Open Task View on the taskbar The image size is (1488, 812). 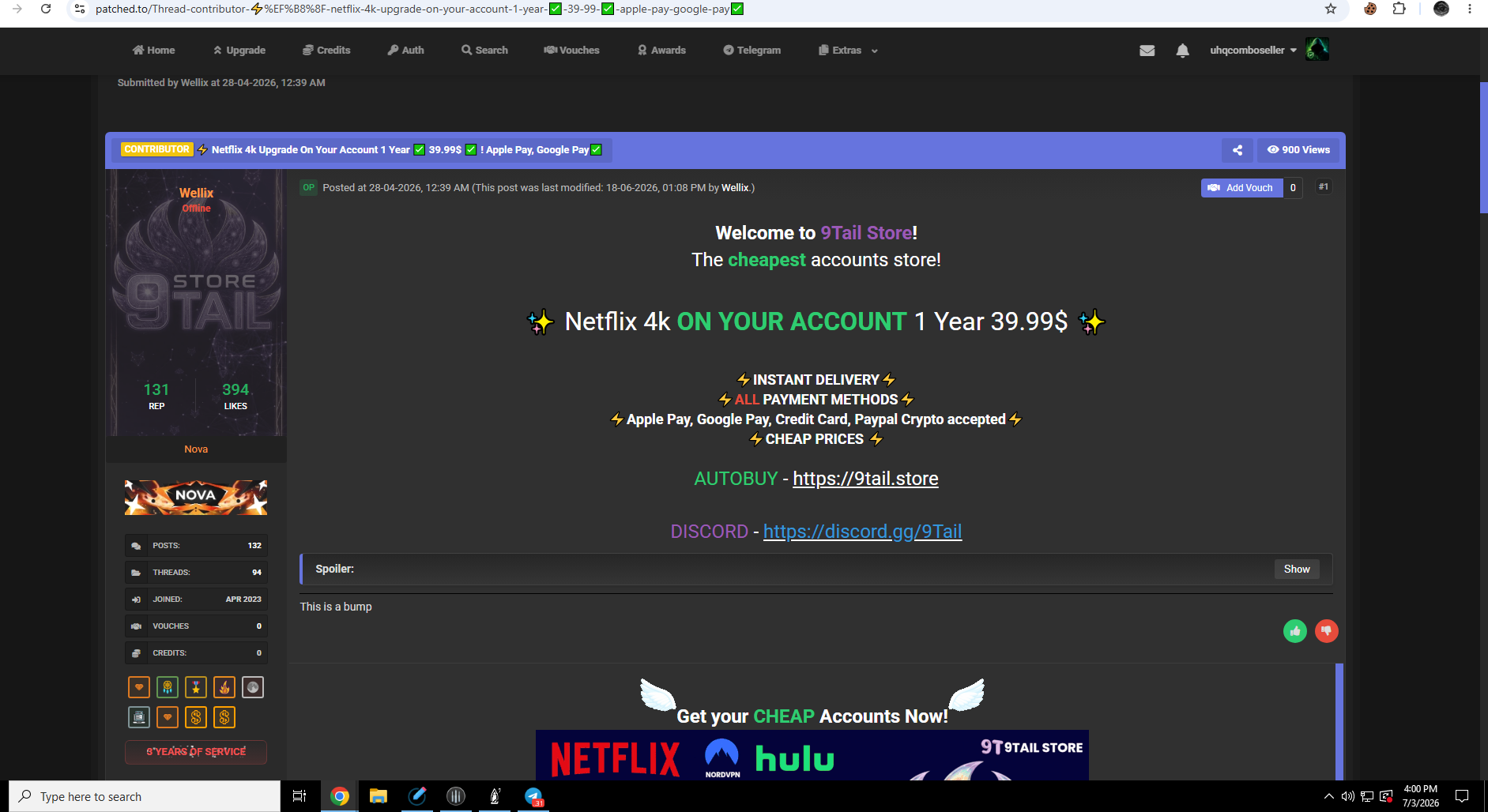tap(299, 796)
